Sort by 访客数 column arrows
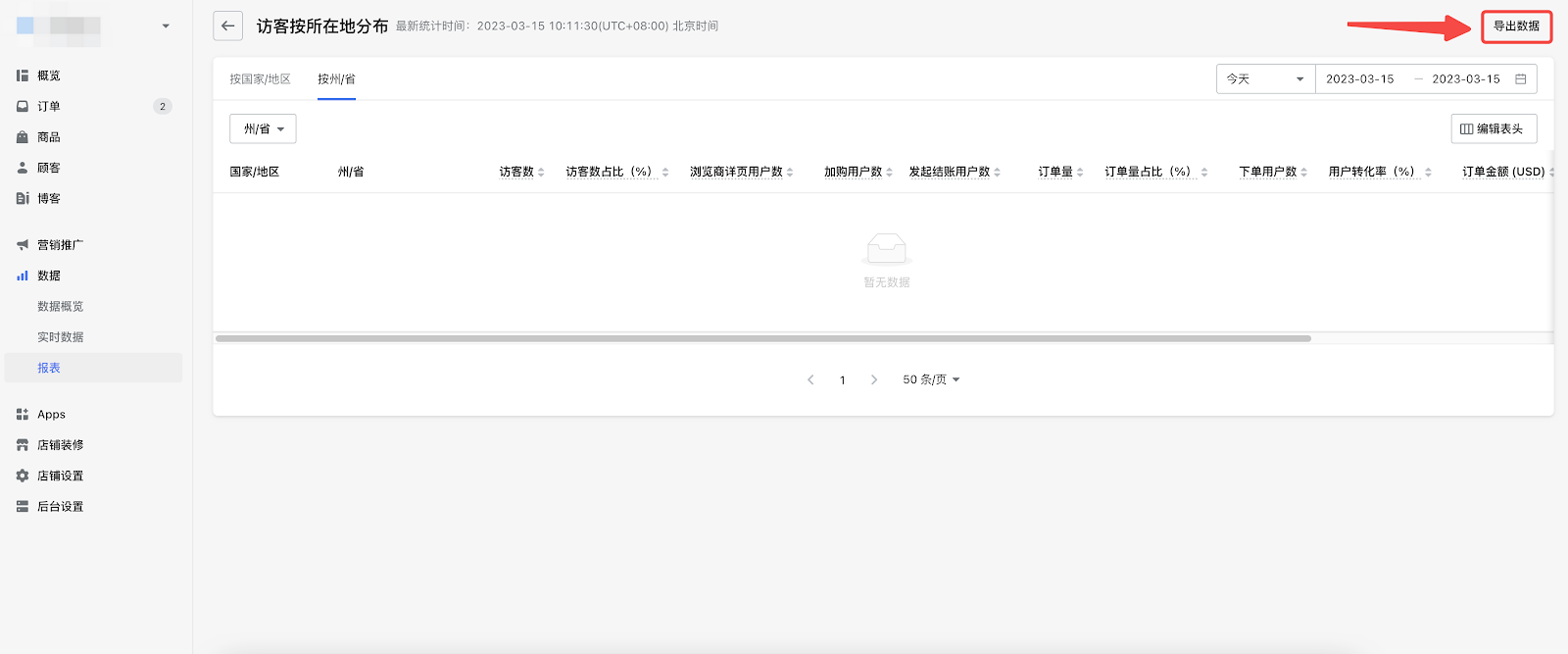 (x=541, y=173)
